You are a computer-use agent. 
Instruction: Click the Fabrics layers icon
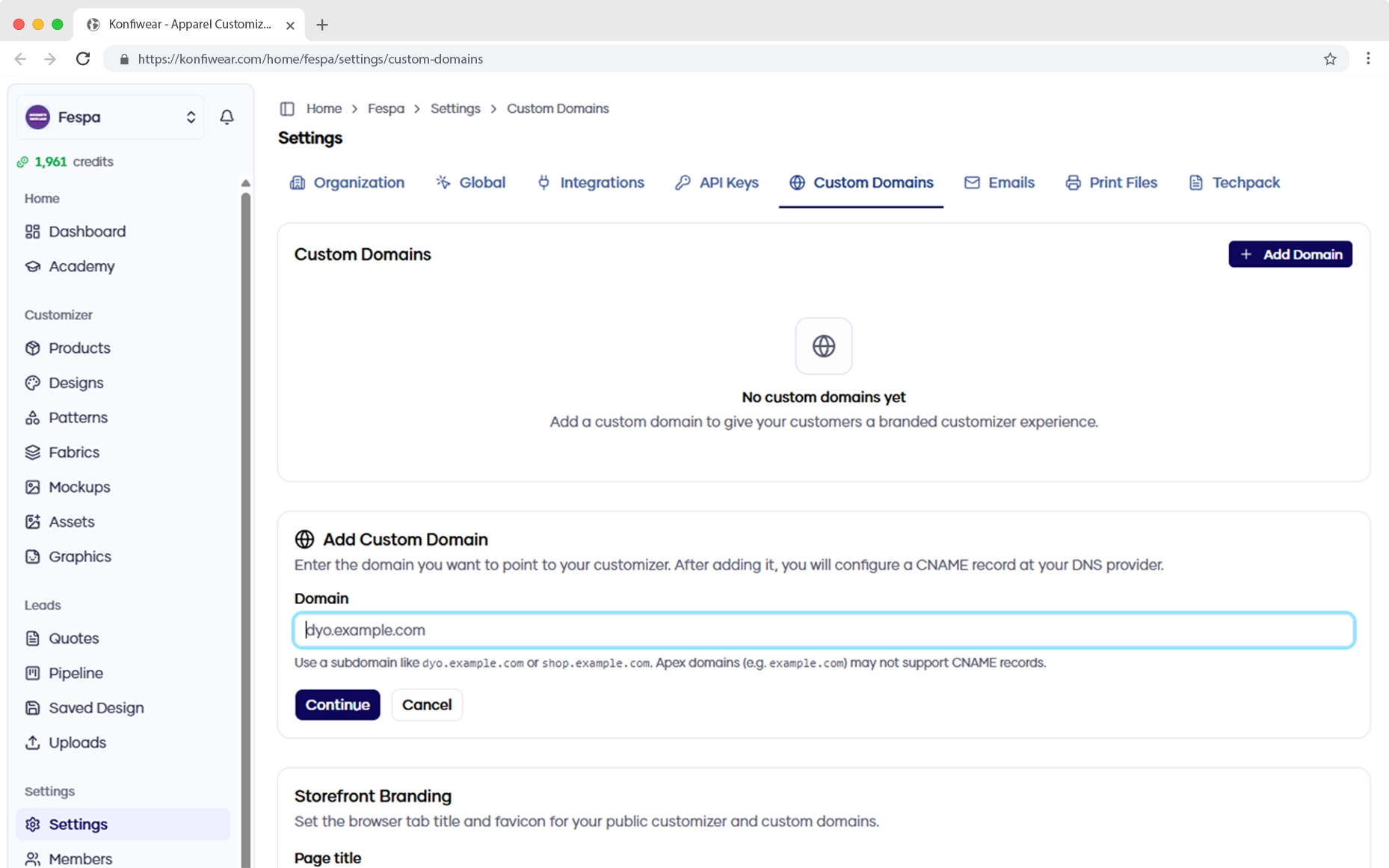click(x=32, y=452)
